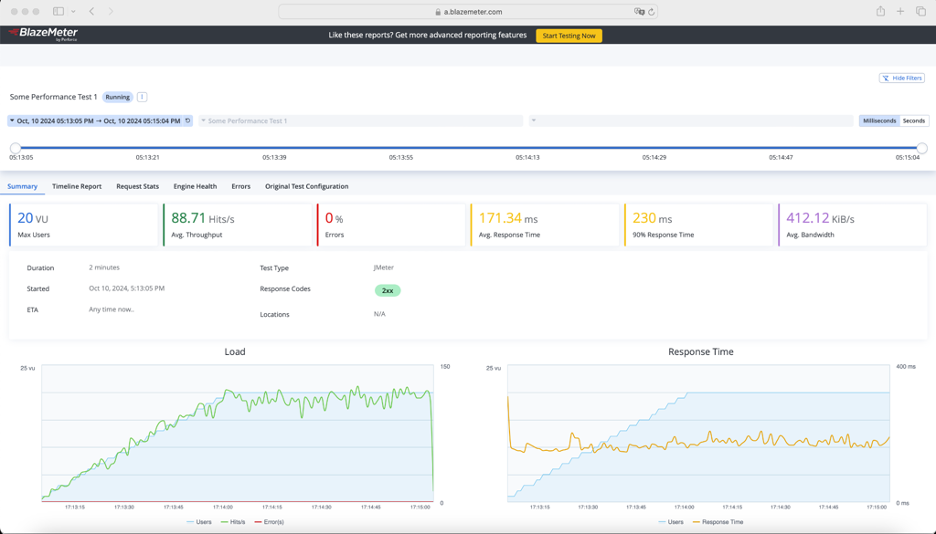This screenshot has width=936, height=534.
Task: Open sidebar options dropdown arrow in Safari
Action: 73,11
